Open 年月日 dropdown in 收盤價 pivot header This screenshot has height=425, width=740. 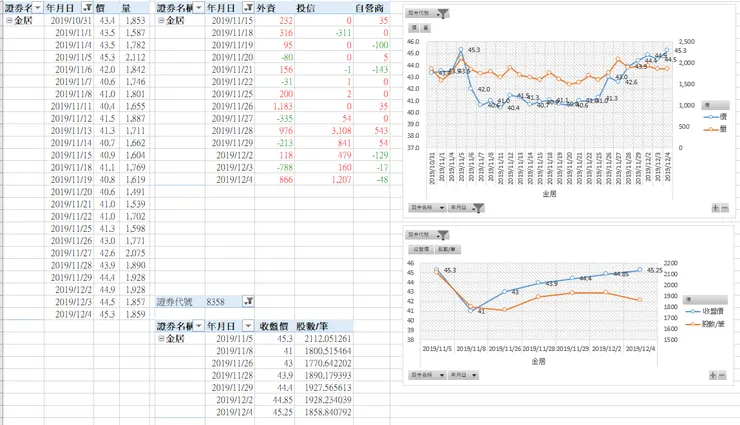pyautogui.click(x=248, y=325)
